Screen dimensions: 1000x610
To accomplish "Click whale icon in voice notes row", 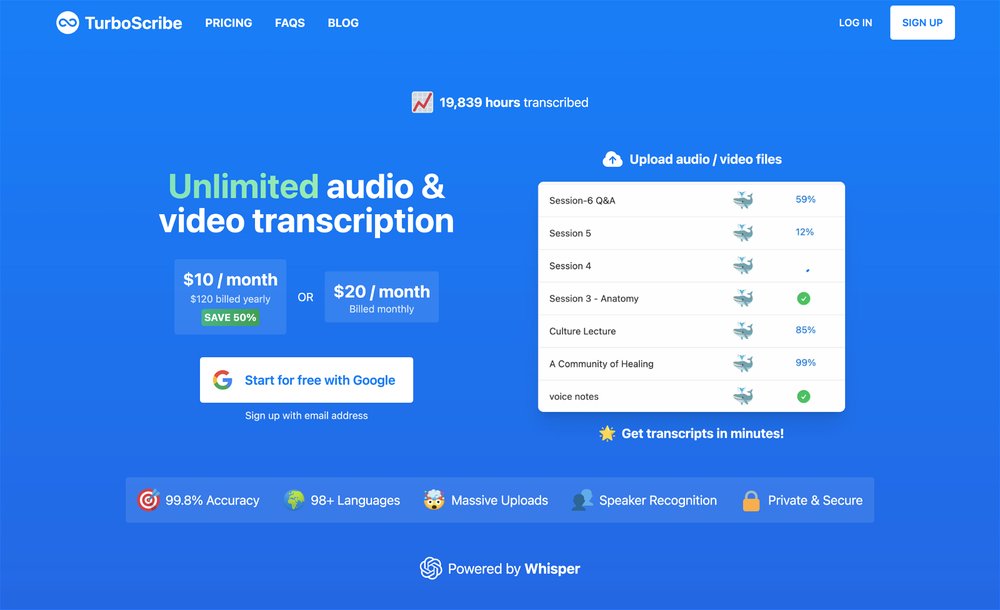I will tap(743, 396).
